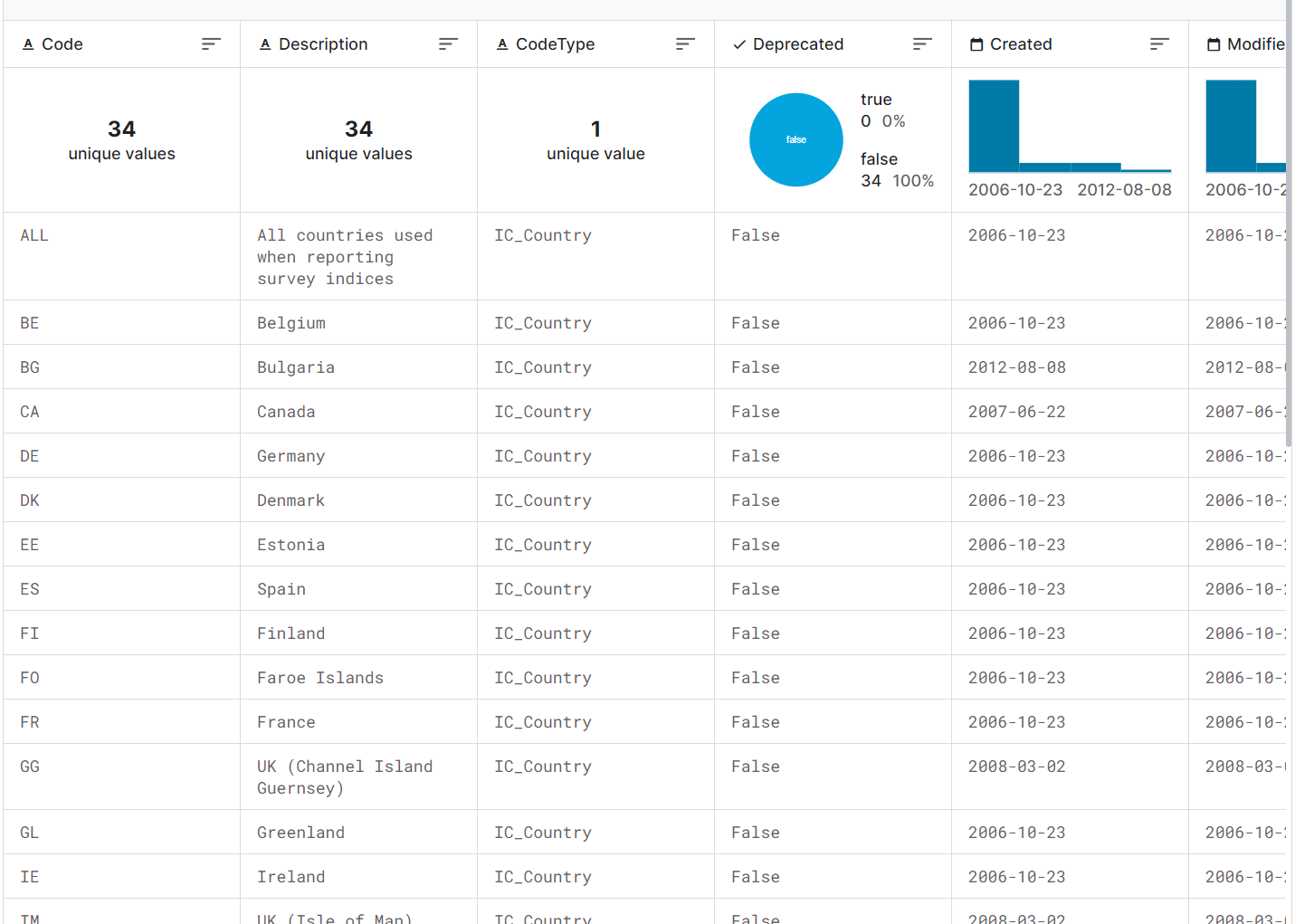Screen dimensions: 1295x924
Task: Select the Created column header
Action: pyautogui.click(x=1071, y=44)
